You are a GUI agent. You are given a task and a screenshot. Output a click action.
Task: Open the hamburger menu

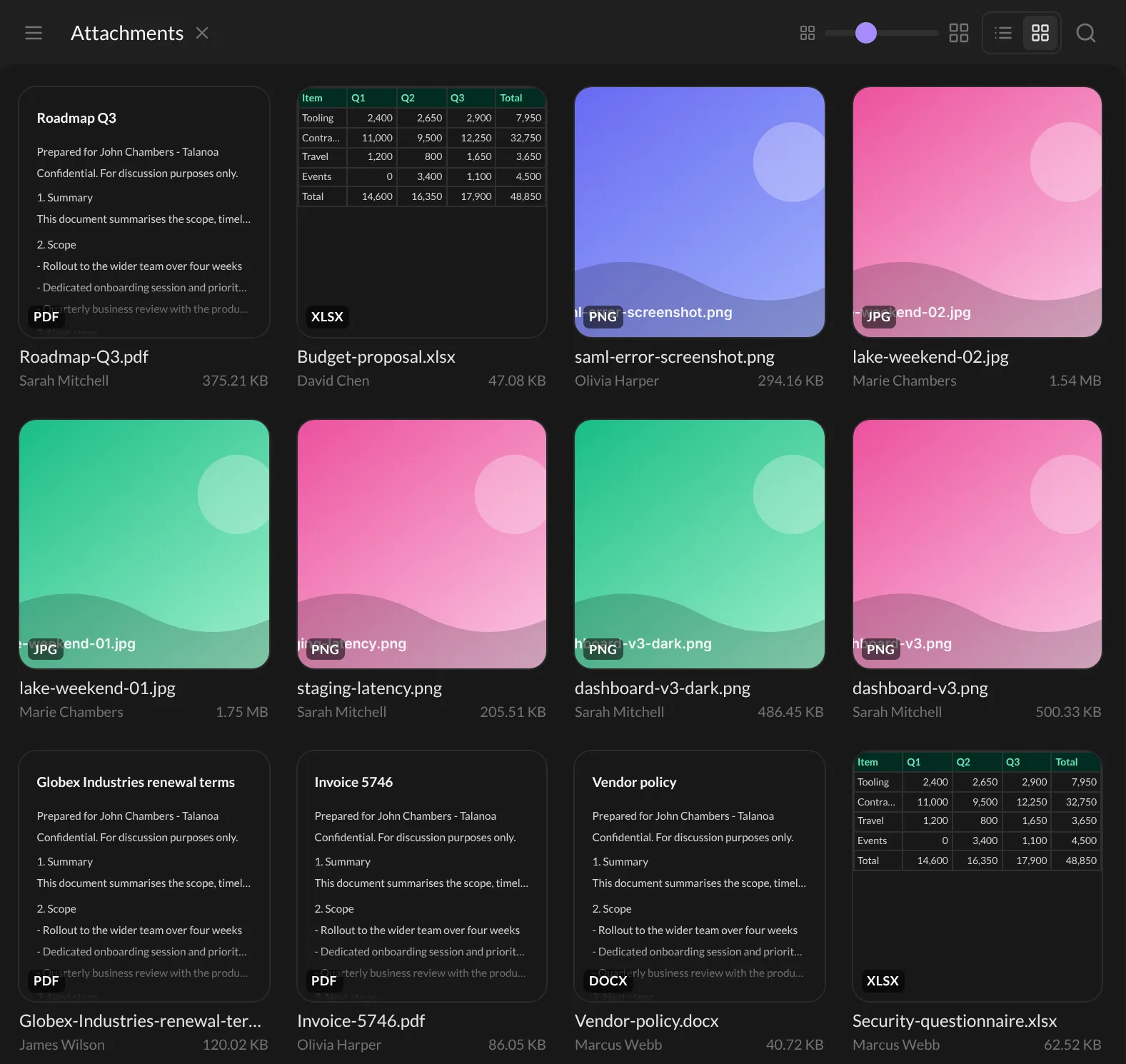[x=34, y=33]
